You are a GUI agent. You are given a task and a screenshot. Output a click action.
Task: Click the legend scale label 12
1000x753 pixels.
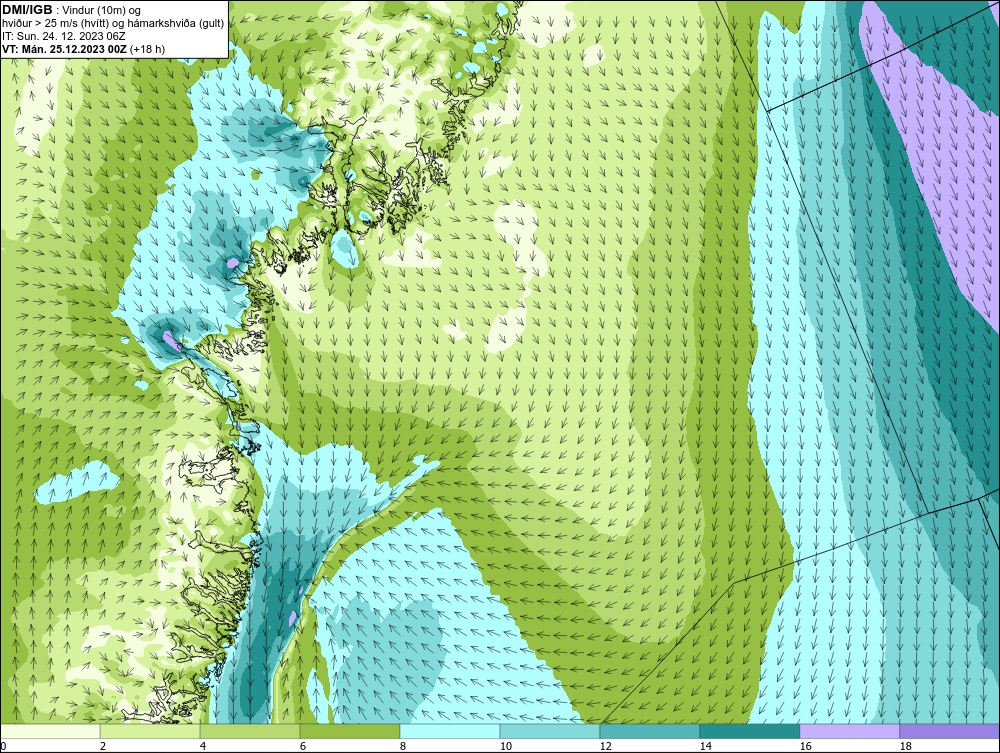tap(605, 746)
